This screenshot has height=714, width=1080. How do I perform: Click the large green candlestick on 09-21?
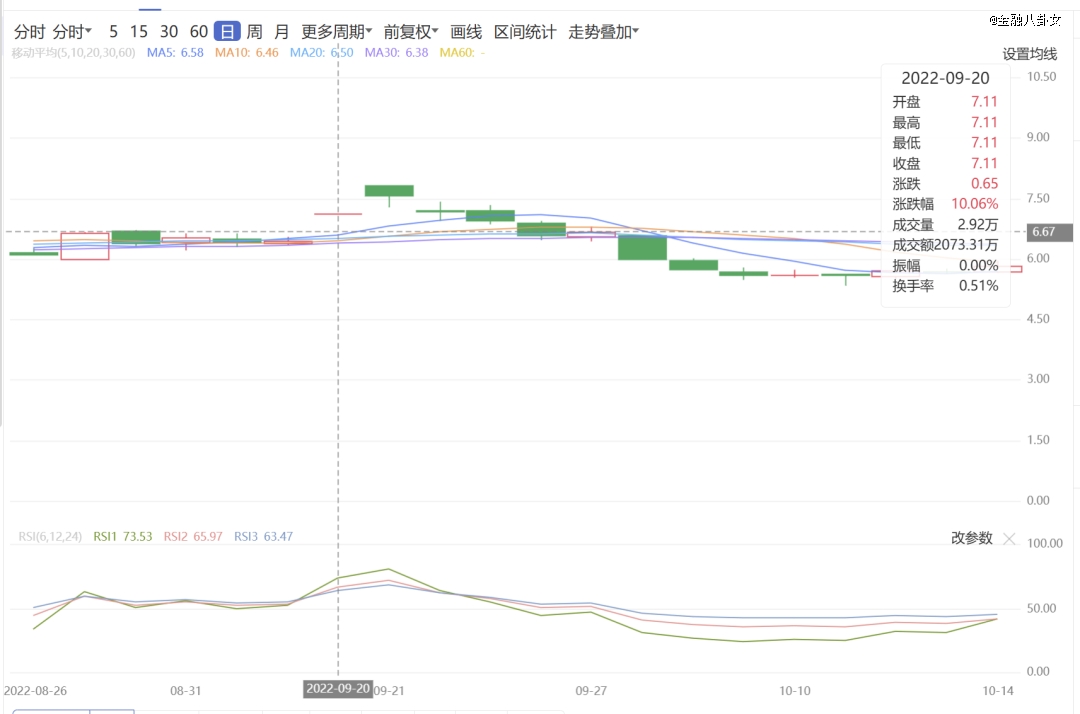tap(389, 190)
